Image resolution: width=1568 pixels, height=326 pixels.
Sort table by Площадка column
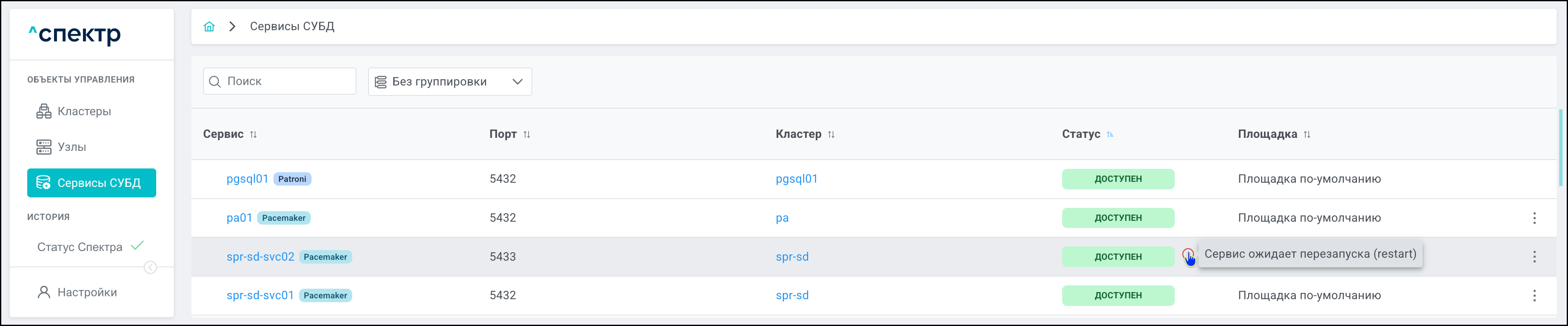(1306, 135)
